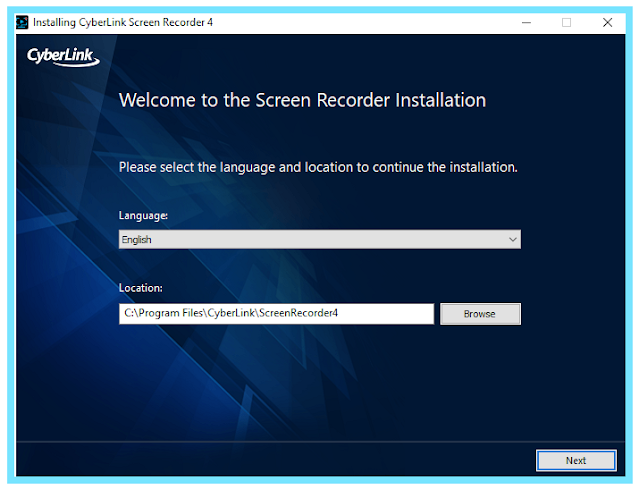Click the "Installing CyberLink Screen Recorder 4" title
Image resolution: width=639 pixels, height=490 pixels.
click(123, 22)
